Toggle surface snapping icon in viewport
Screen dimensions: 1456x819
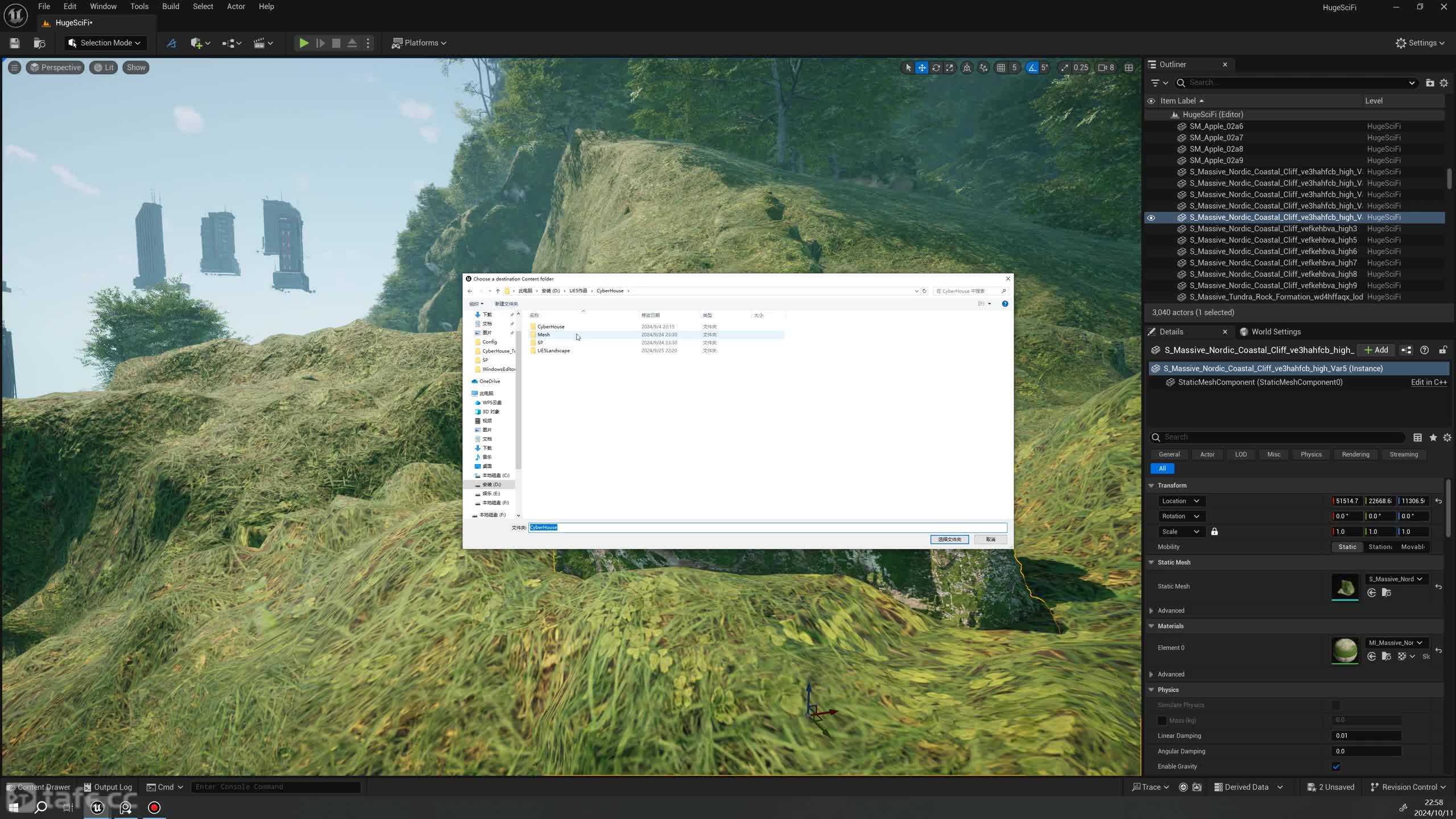point(984,68)
